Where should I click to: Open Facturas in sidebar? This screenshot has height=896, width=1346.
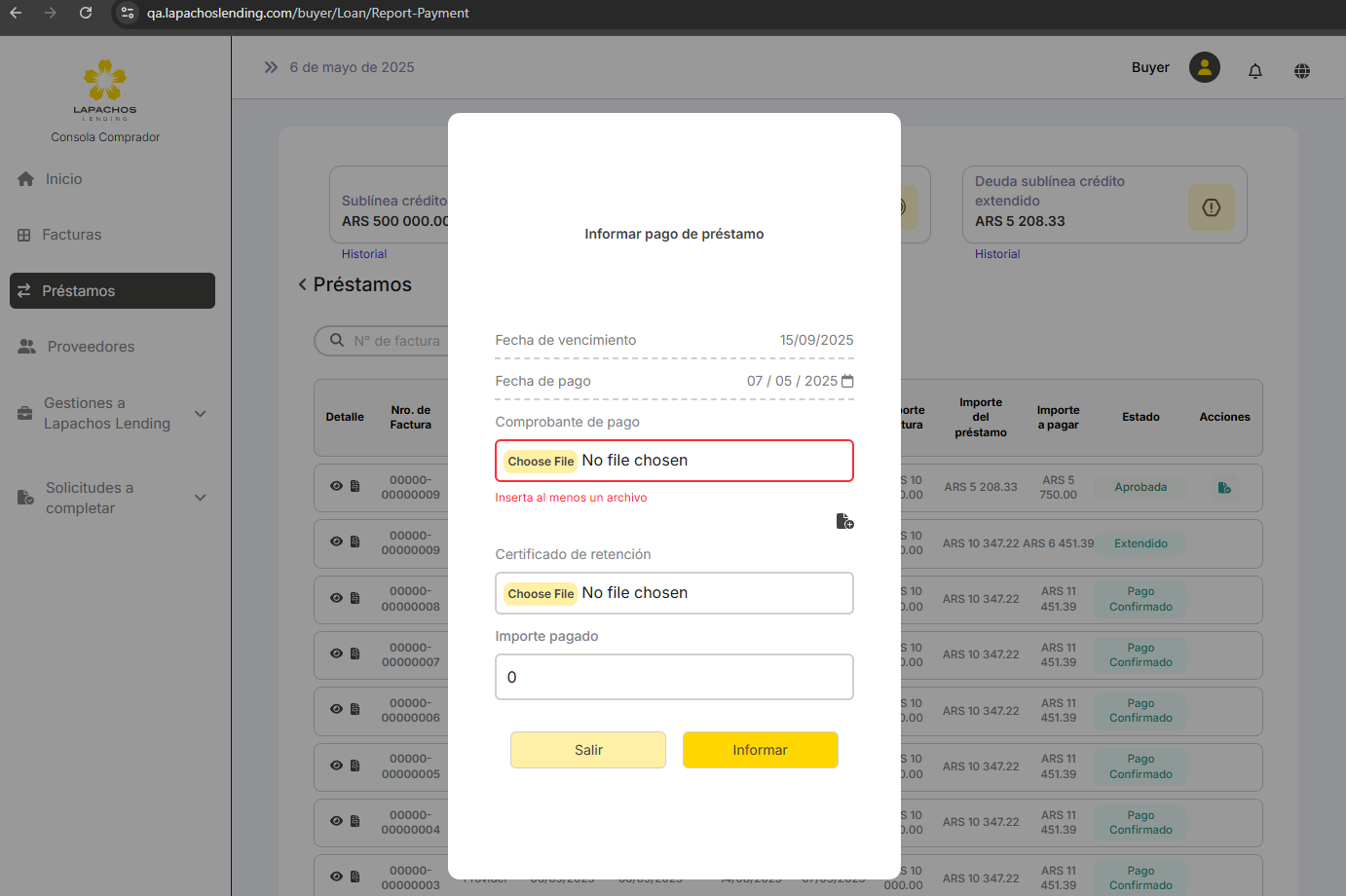71,235
